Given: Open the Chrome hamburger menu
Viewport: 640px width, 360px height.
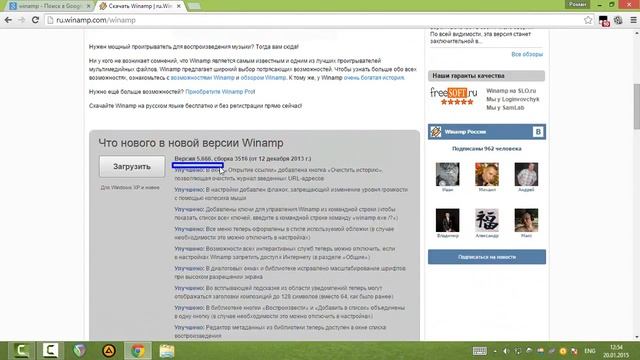Looking at the screenshot, I should [633, 20].
